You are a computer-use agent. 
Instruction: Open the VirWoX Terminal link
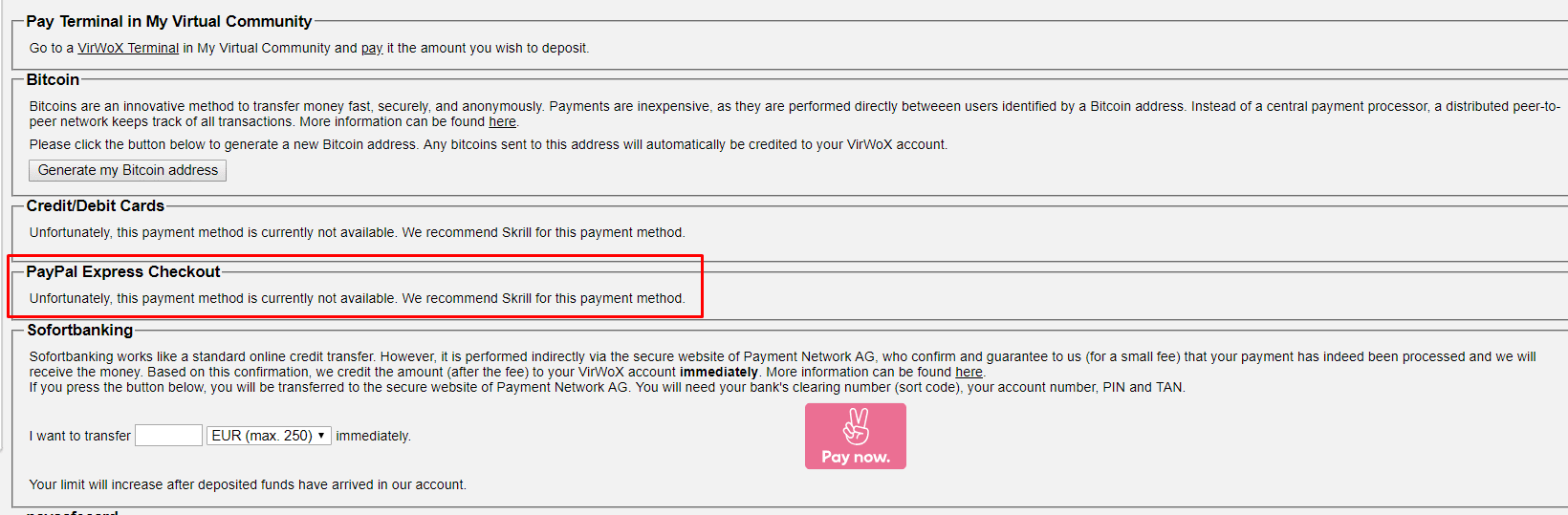pos(128,48)
